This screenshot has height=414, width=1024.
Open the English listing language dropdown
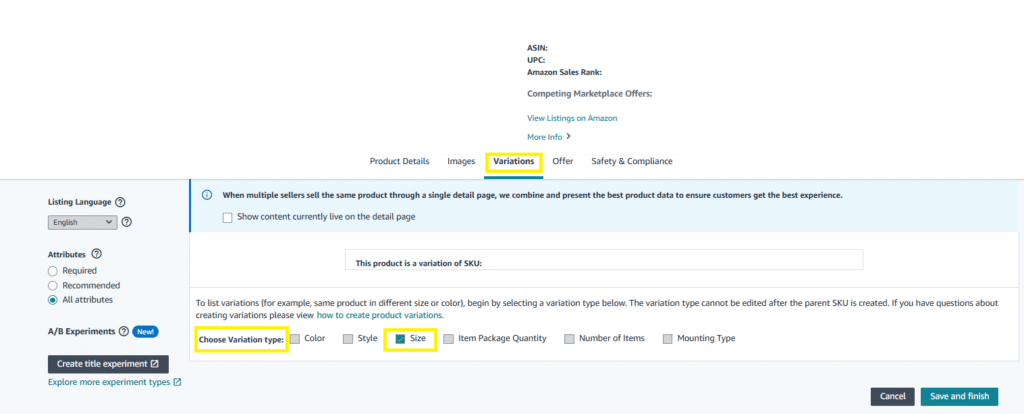(82, 222)
